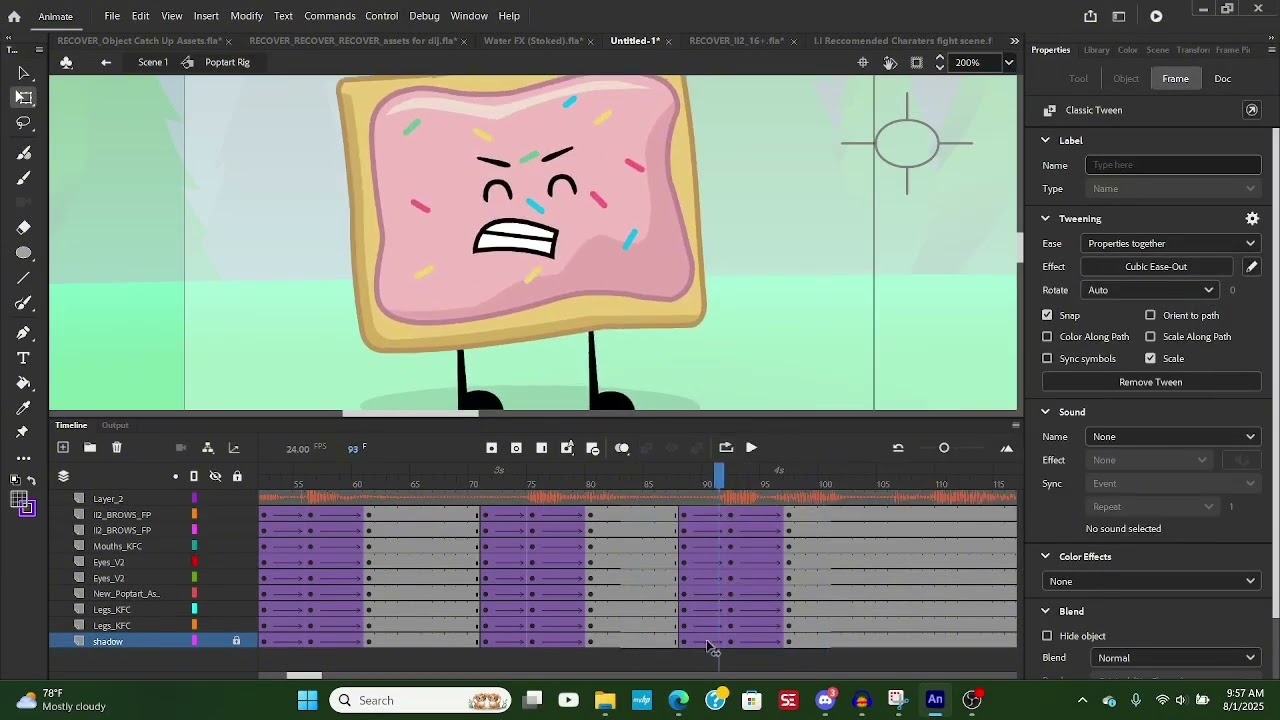Screen dimensions: 1280x720
Task: Insert keyframe in timeline toolbar
Action: (x=491, y=448)
